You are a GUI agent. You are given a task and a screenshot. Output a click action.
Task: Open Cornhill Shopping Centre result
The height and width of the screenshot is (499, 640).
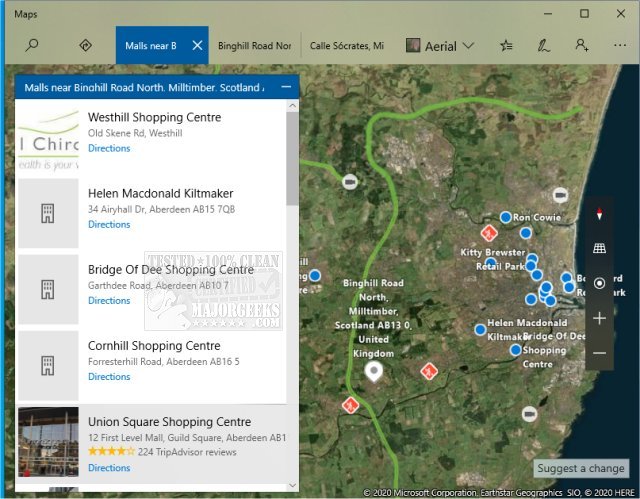(x=151, y=366)
